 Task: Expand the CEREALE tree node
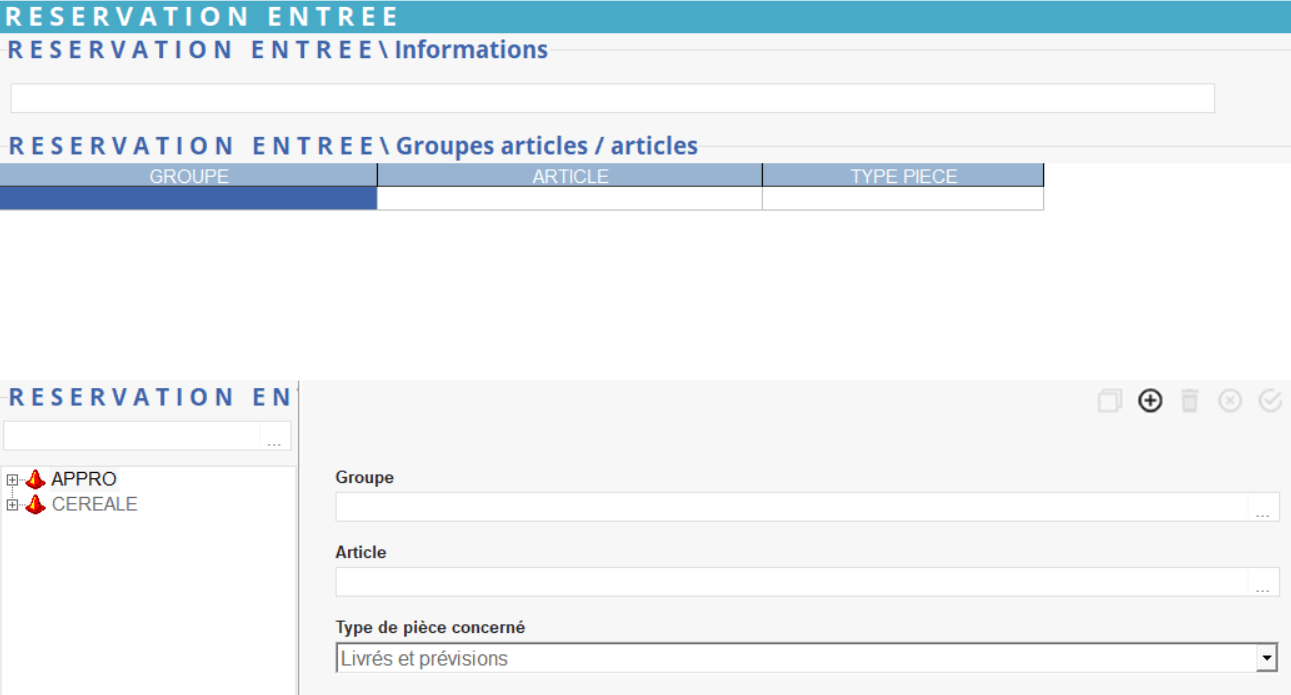[12, 505]
